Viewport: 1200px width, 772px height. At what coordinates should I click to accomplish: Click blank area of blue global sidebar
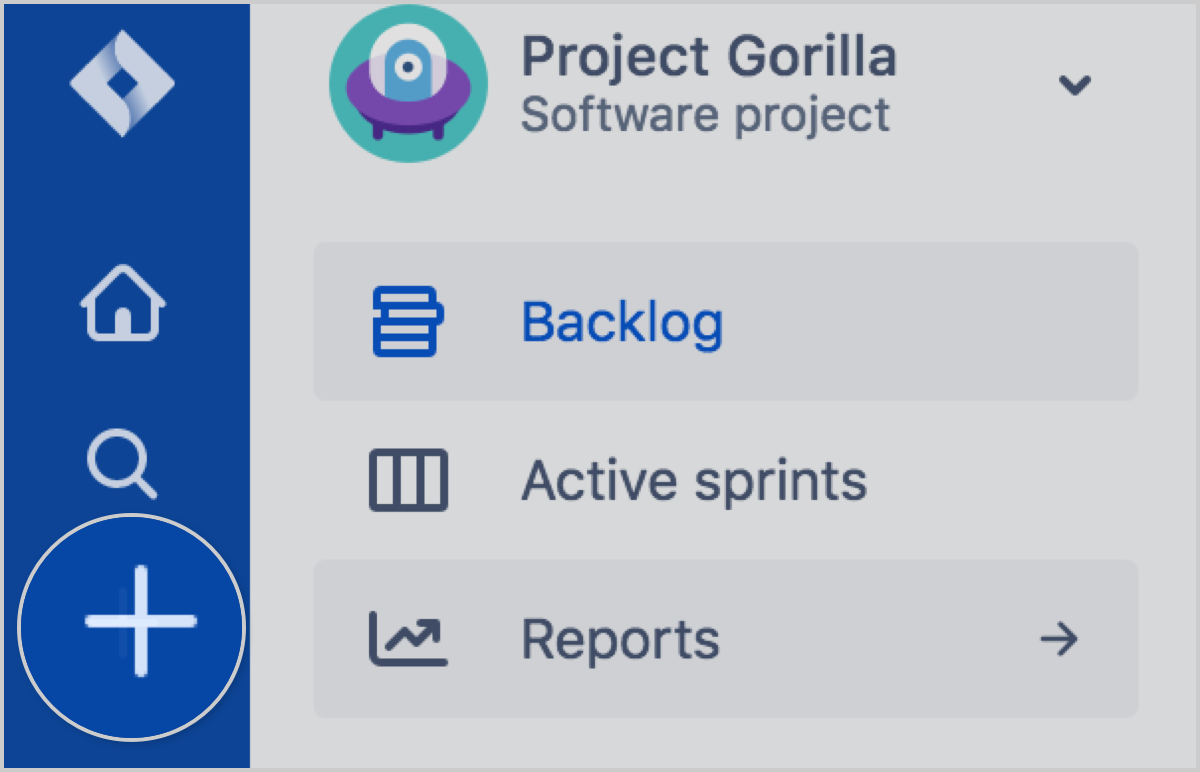click(x=125, y=200)
